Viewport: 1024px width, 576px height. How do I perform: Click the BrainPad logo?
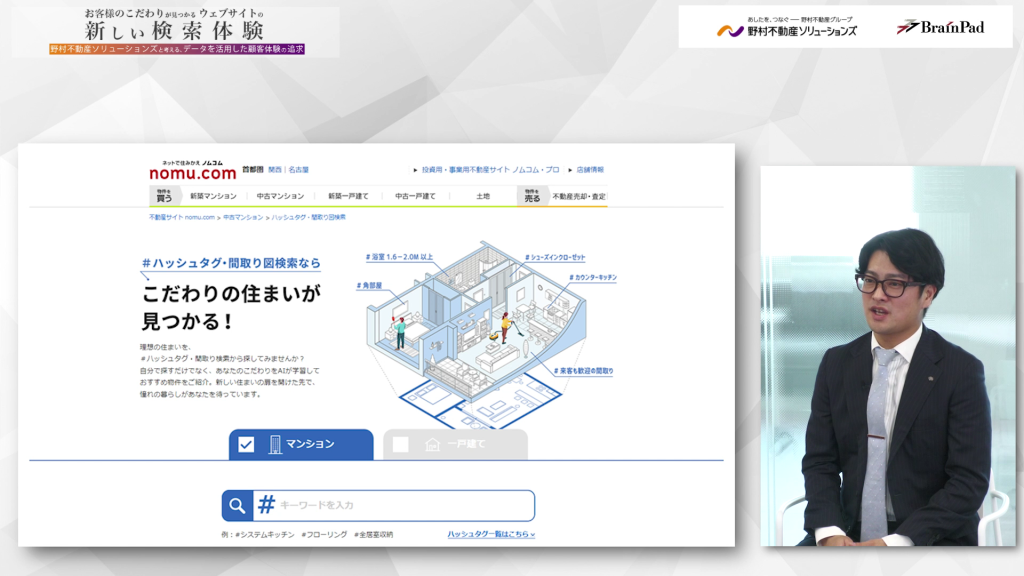pos(940,27)
